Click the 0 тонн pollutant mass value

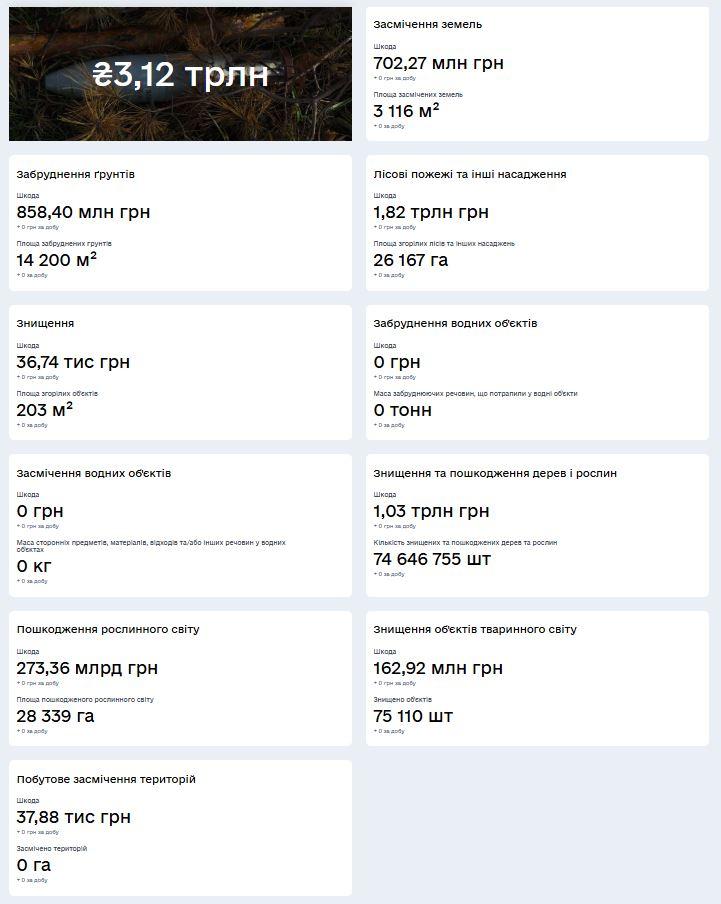pos(402,410)
